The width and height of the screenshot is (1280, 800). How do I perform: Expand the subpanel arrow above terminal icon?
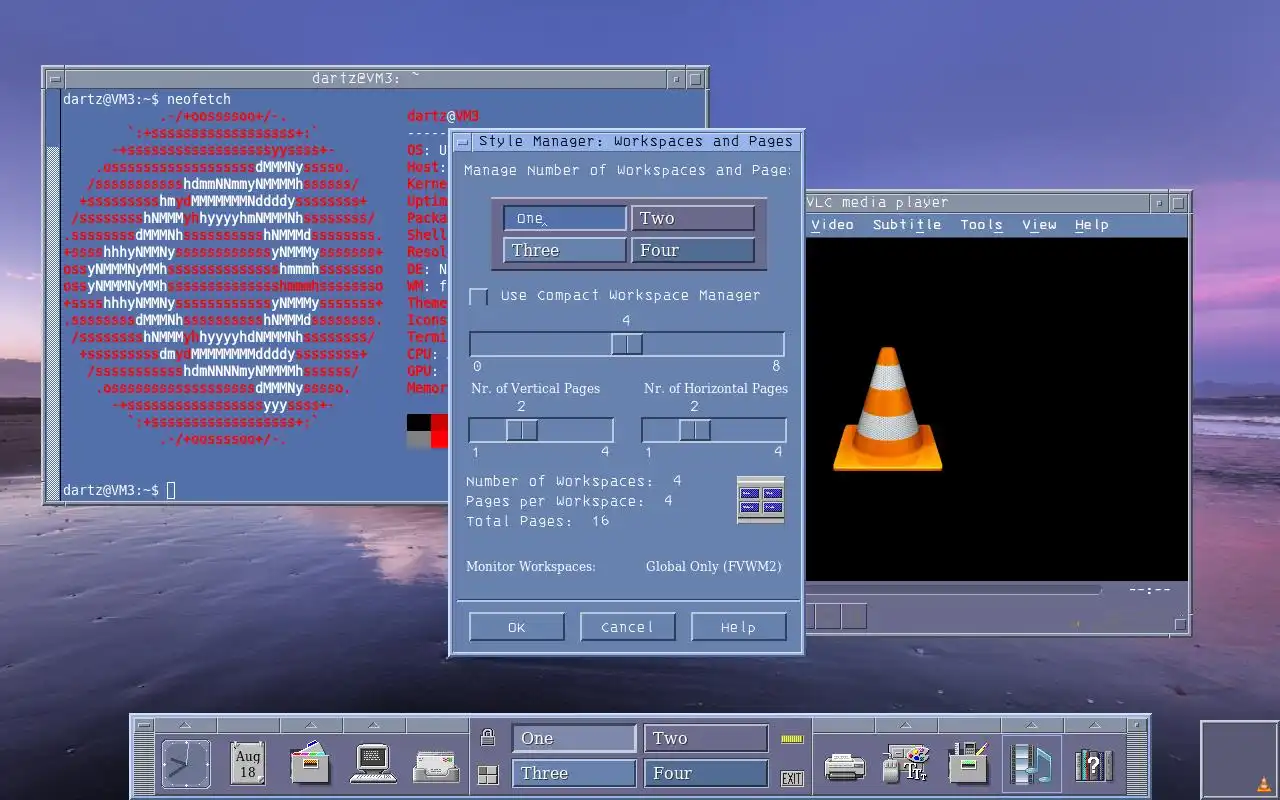[372, 725]
